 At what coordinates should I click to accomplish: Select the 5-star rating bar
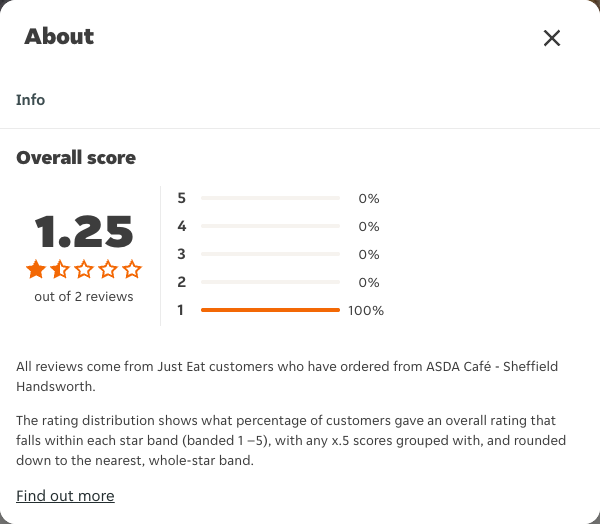(270, 198)
